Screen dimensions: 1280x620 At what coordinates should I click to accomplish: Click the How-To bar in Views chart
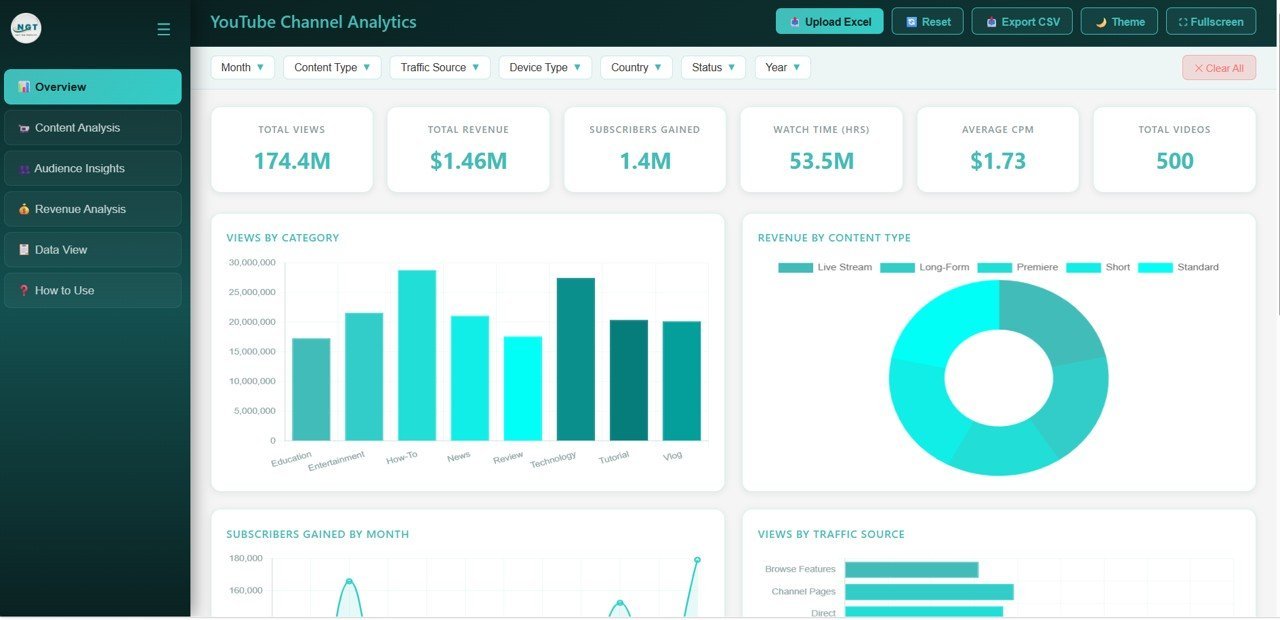tap(417, 355)
